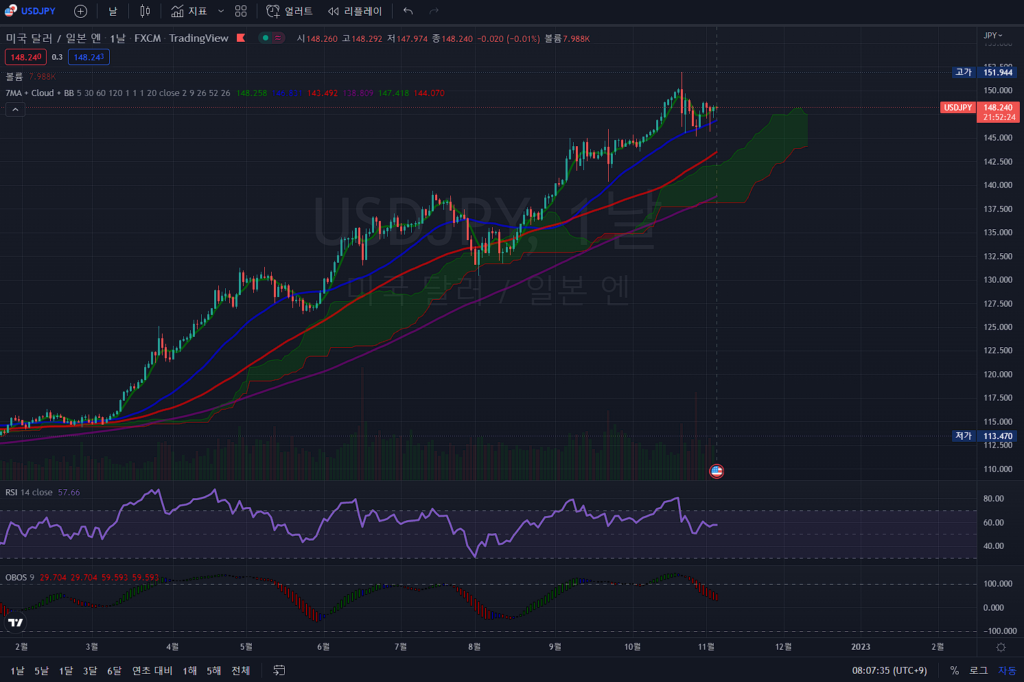This screenshot has width=1024, height=682.
Task: Click the TradingView logo on chart
Action: [15, 622]
